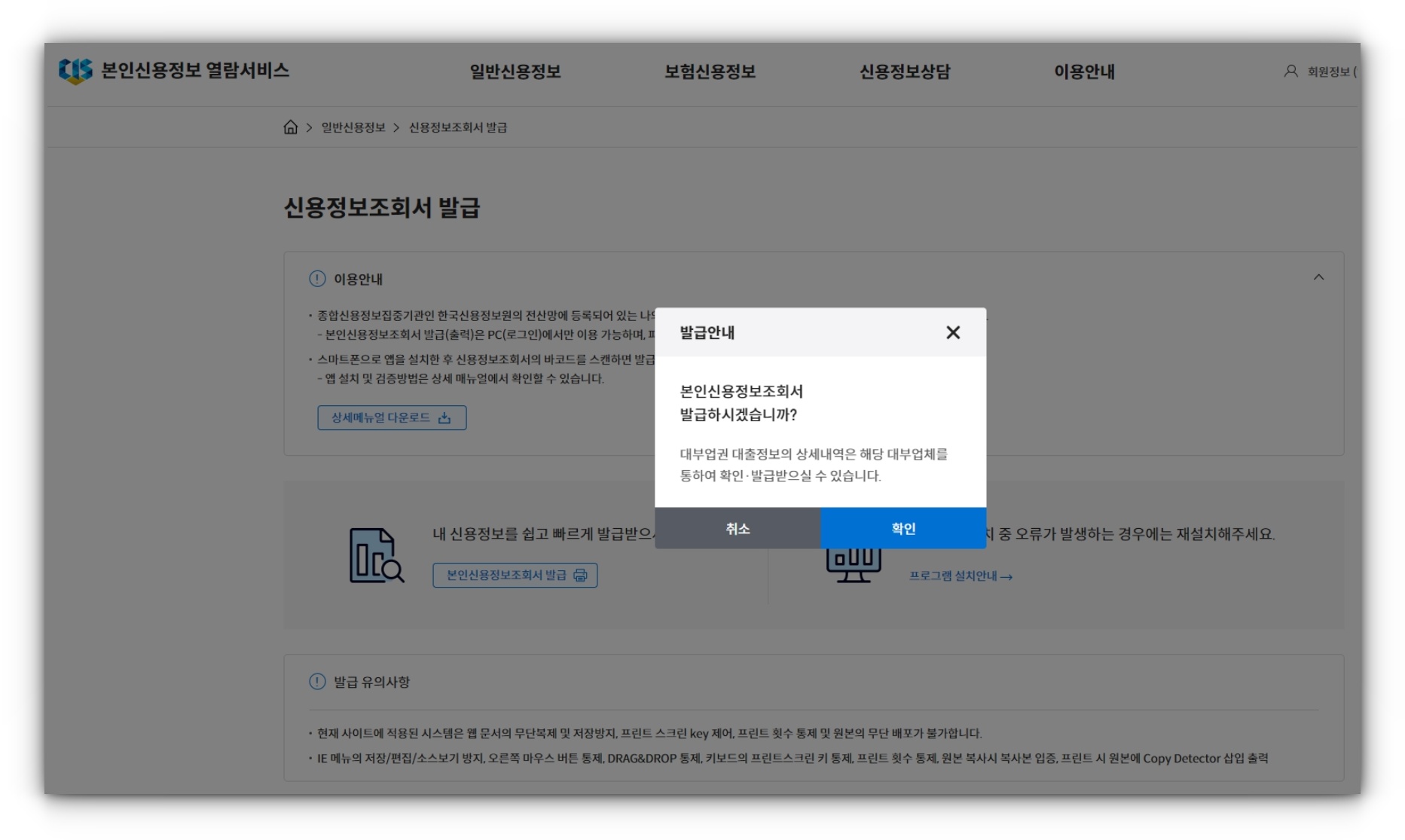Screen dimensions: 1405x840
Task: Click the 상세메뉴얼 다운로드 button
Action: point(393,418)
